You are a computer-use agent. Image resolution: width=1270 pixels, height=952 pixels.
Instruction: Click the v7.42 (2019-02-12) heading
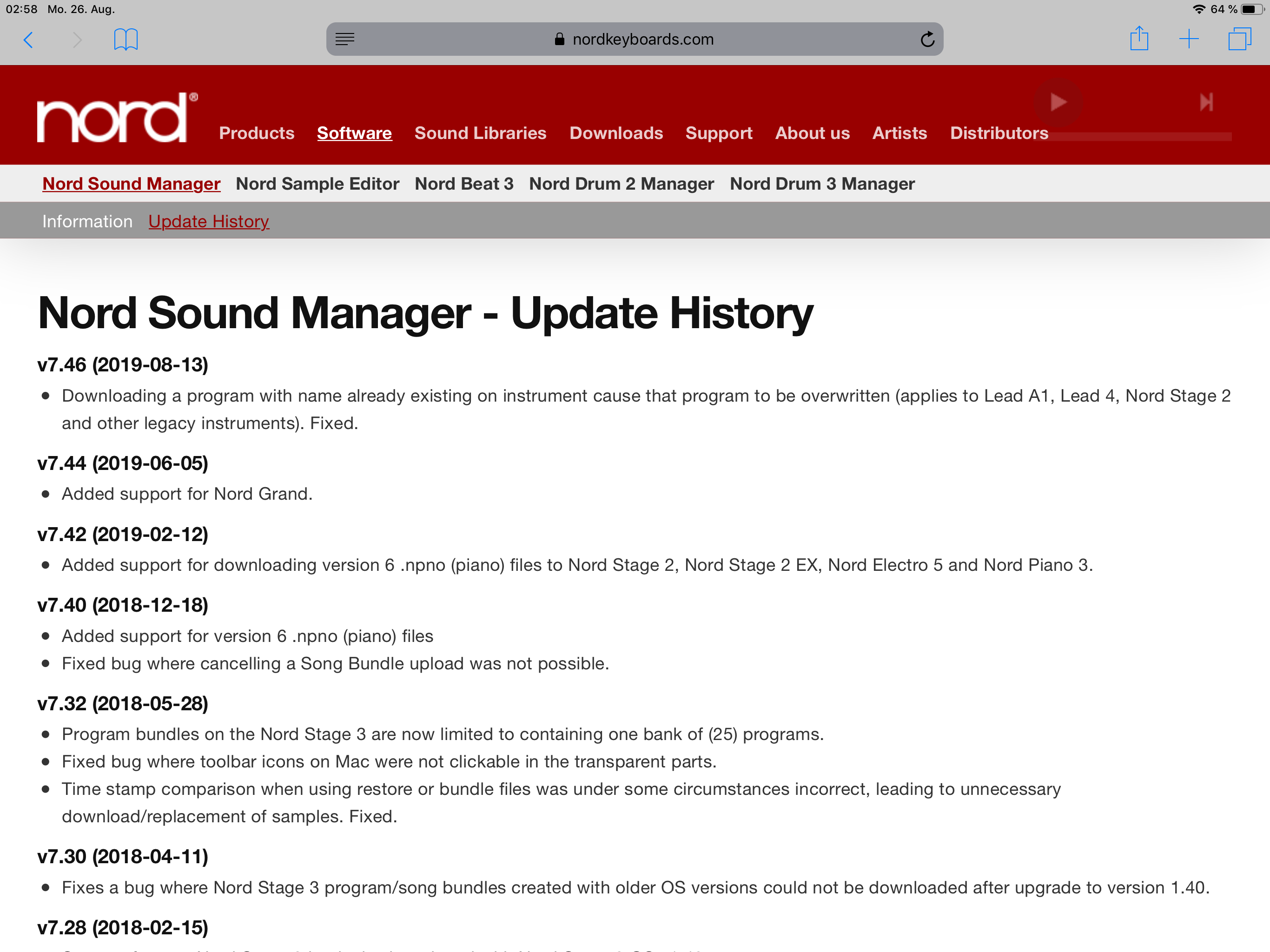tap(123, 535)
